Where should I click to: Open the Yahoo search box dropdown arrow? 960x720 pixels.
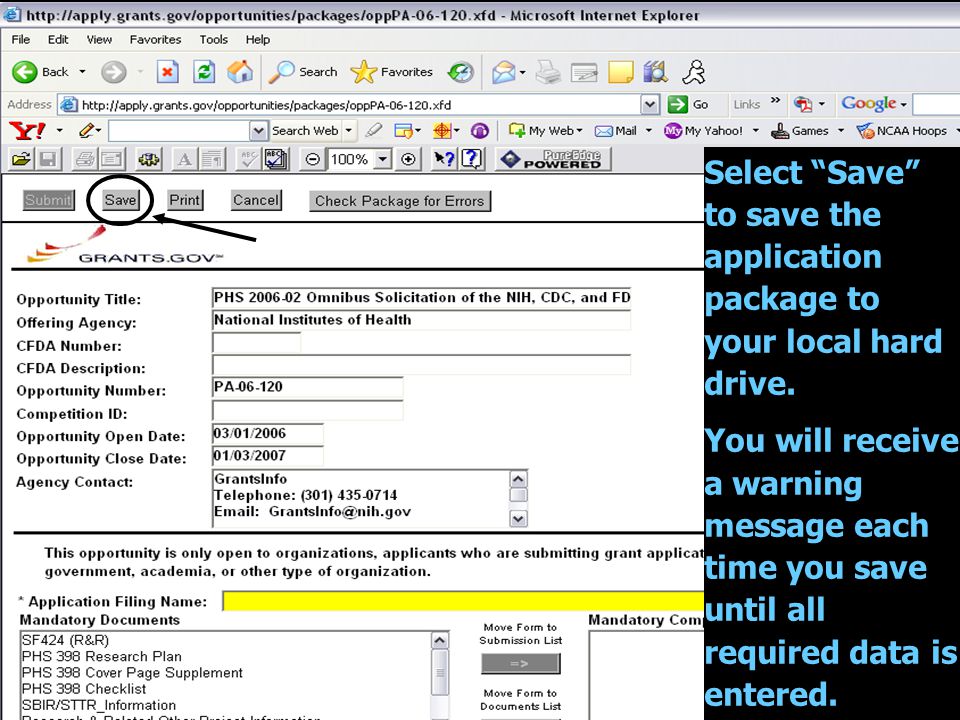point(258,130)
